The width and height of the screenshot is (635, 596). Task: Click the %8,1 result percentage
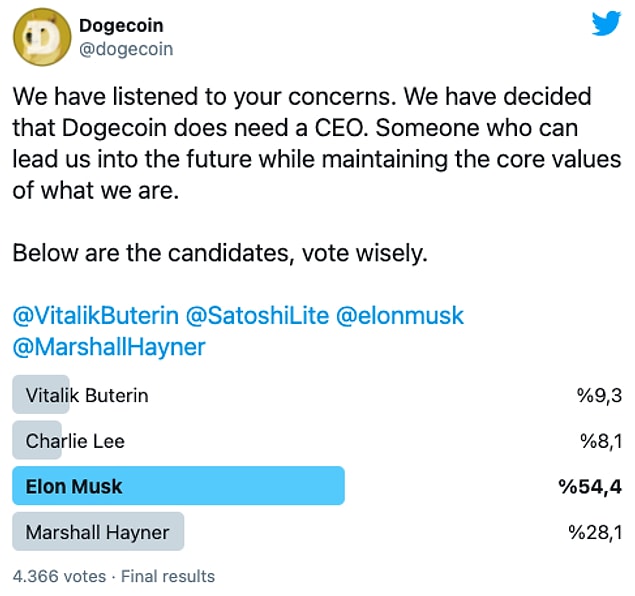point(601,441)
